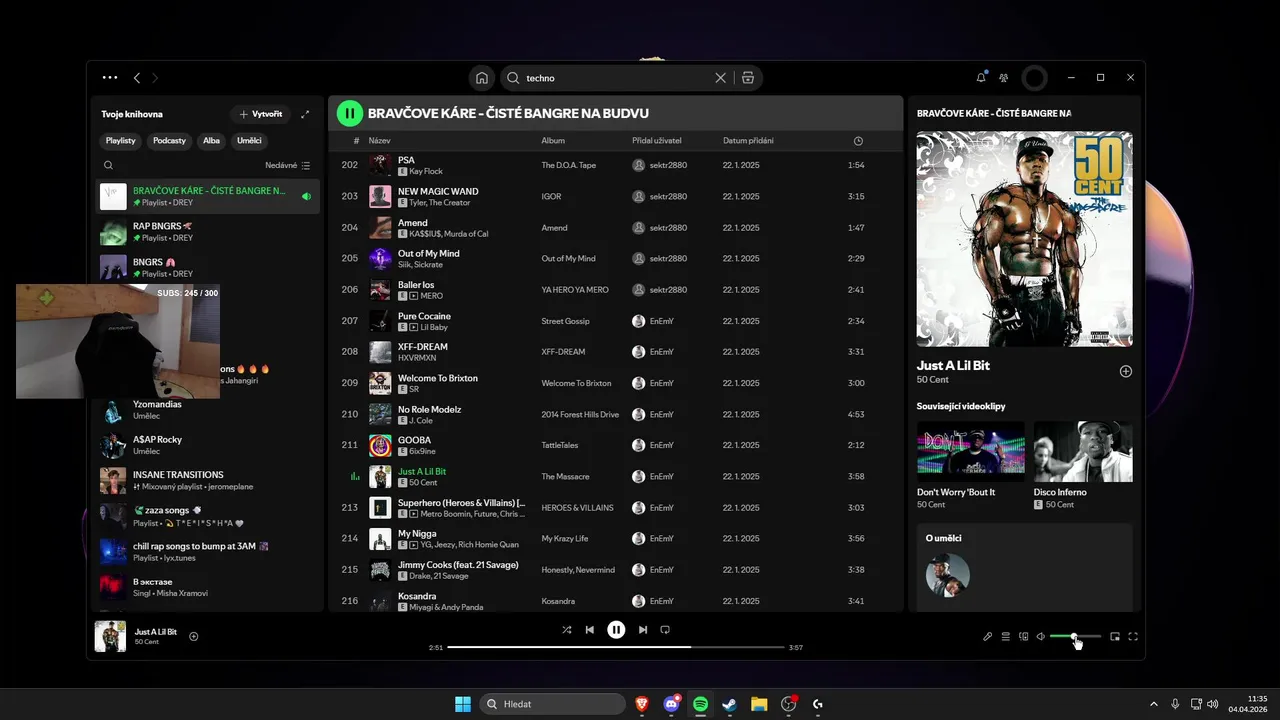The height and width of the screenshot is (720, 1280).
Task: Play the Disco Inferno video thumbnail
Action: point(1083,452)
